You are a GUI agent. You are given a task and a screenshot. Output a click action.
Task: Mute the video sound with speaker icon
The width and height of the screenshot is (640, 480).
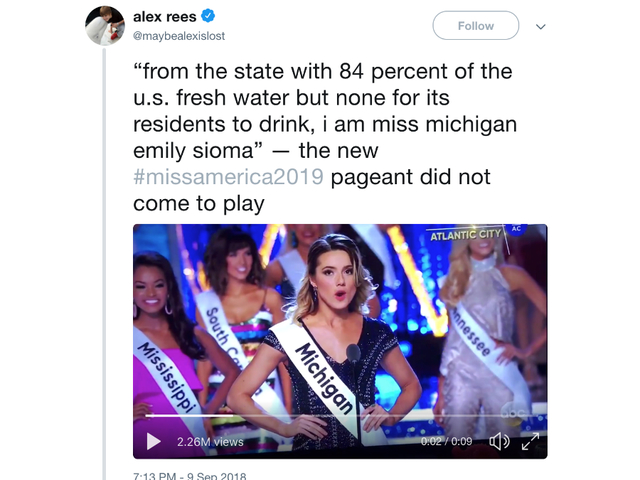point(499,441)
